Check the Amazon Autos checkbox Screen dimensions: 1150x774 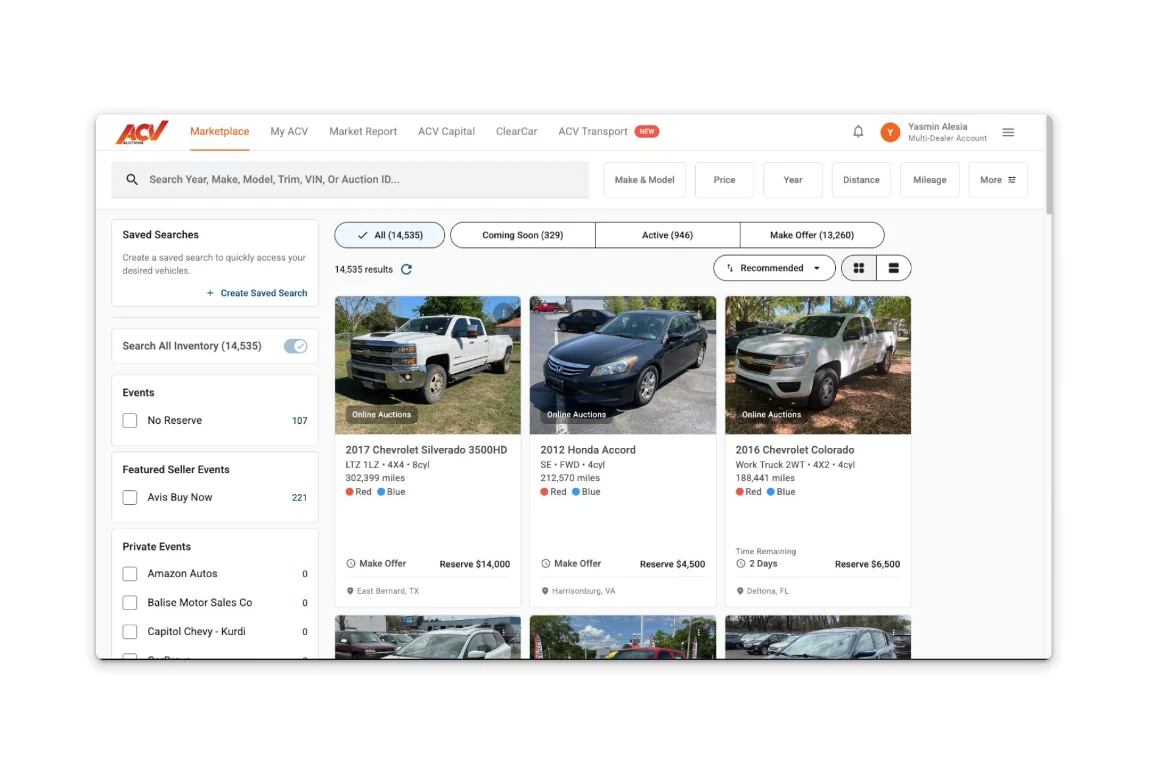pyautogui.click(x=130, y=574)
